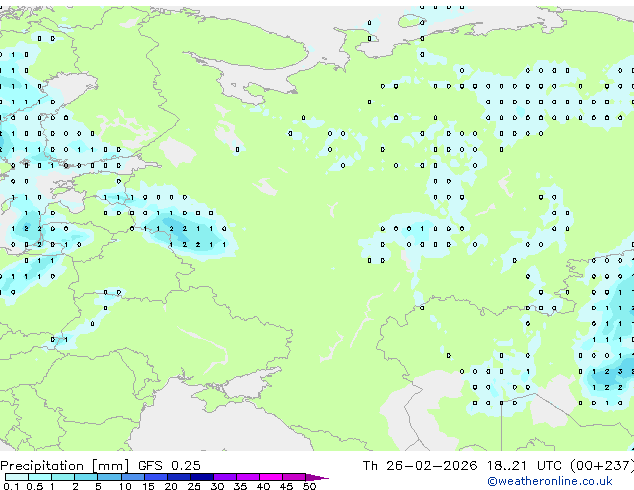Click the 'Precipitation [mm]' title text
634x490 pixels.
pyautogui.click(x=65, y=466)
